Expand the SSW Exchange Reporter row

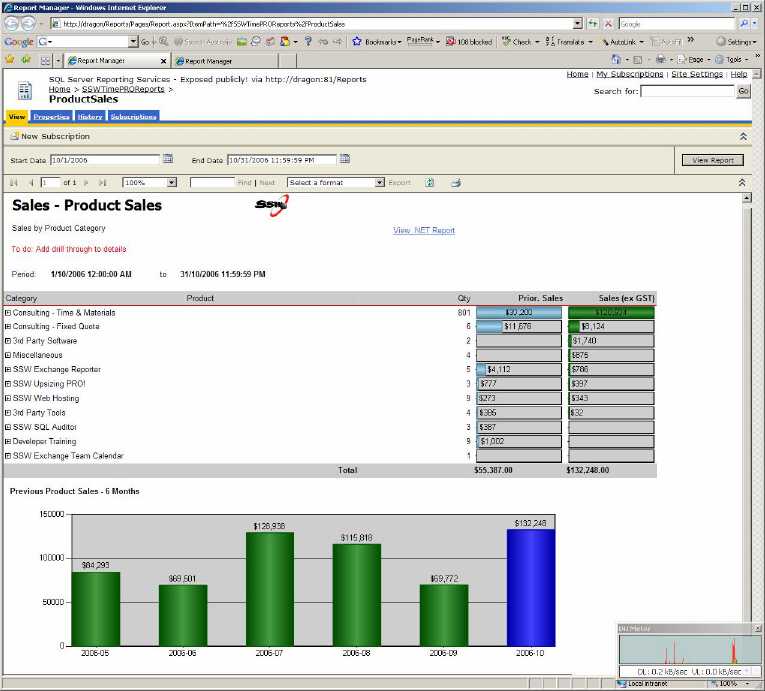pyautogui.click(x=8, y=370)
